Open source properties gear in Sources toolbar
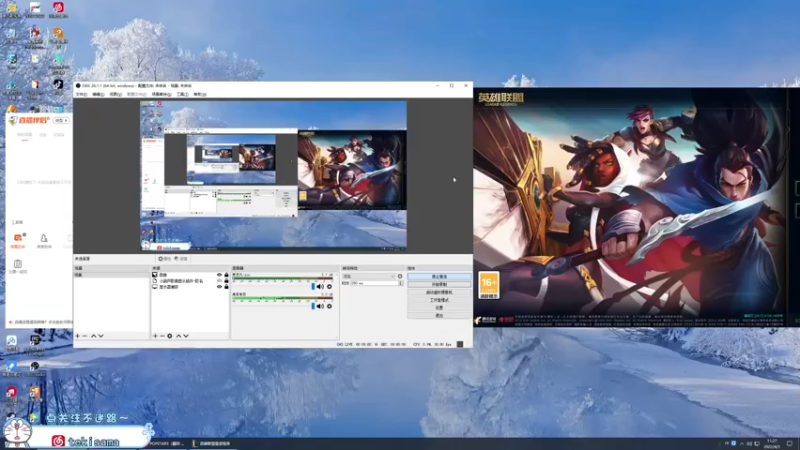 tap(170, 336)
